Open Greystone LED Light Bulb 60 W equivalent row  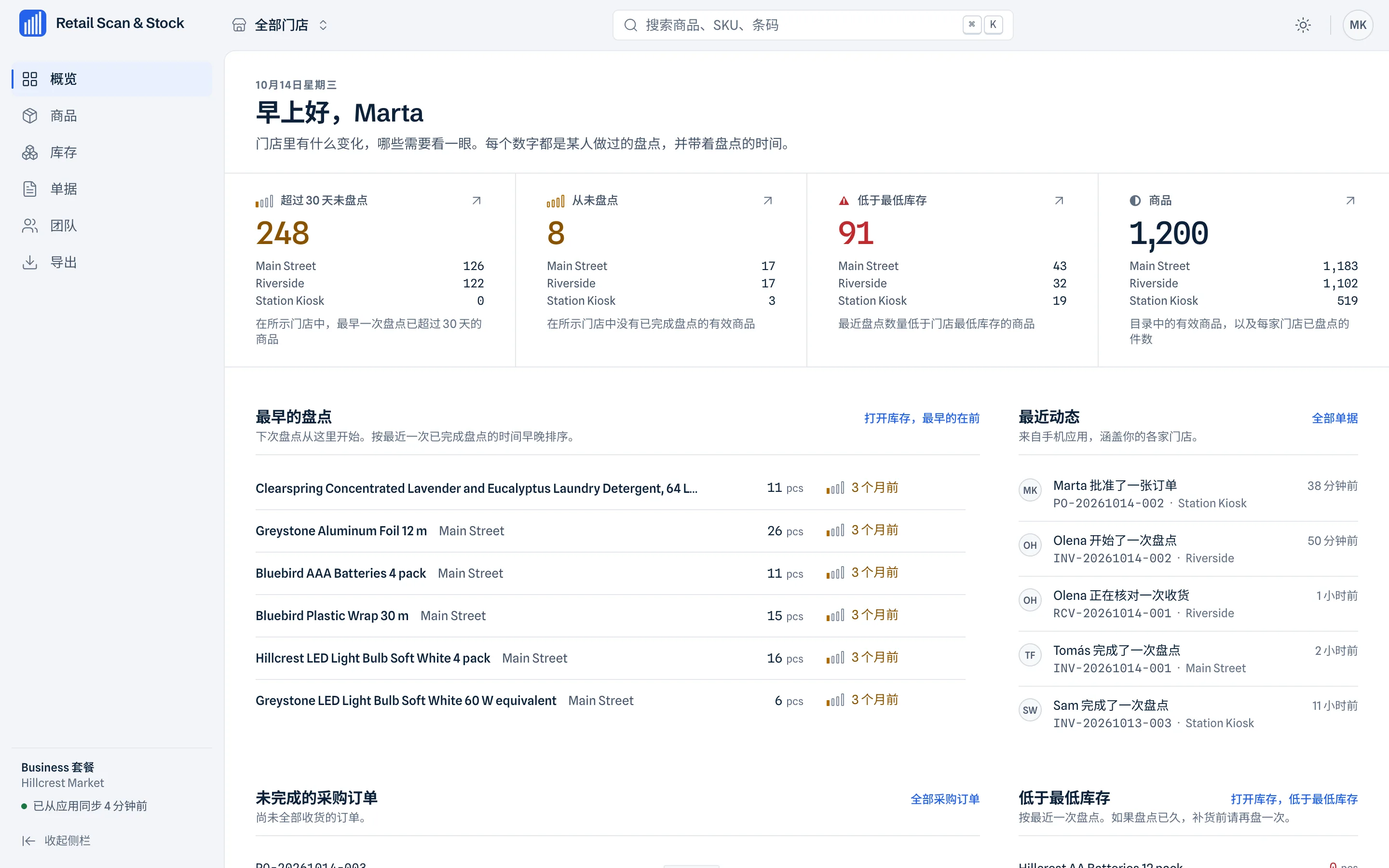point(611,701)
